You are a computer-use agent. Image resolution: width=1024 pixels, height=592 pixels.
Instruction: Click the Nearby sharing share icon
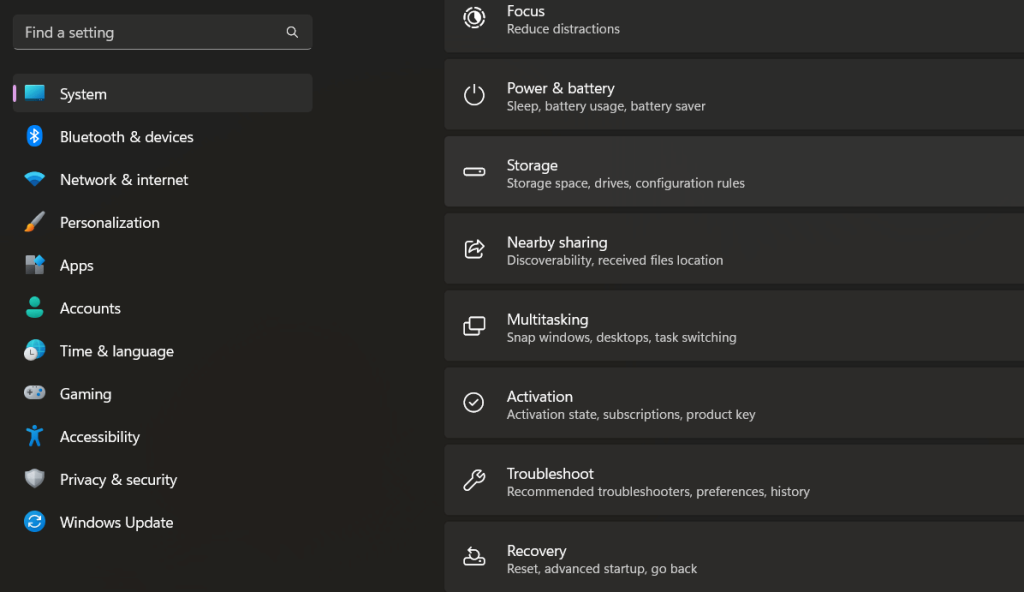(474, 250)
